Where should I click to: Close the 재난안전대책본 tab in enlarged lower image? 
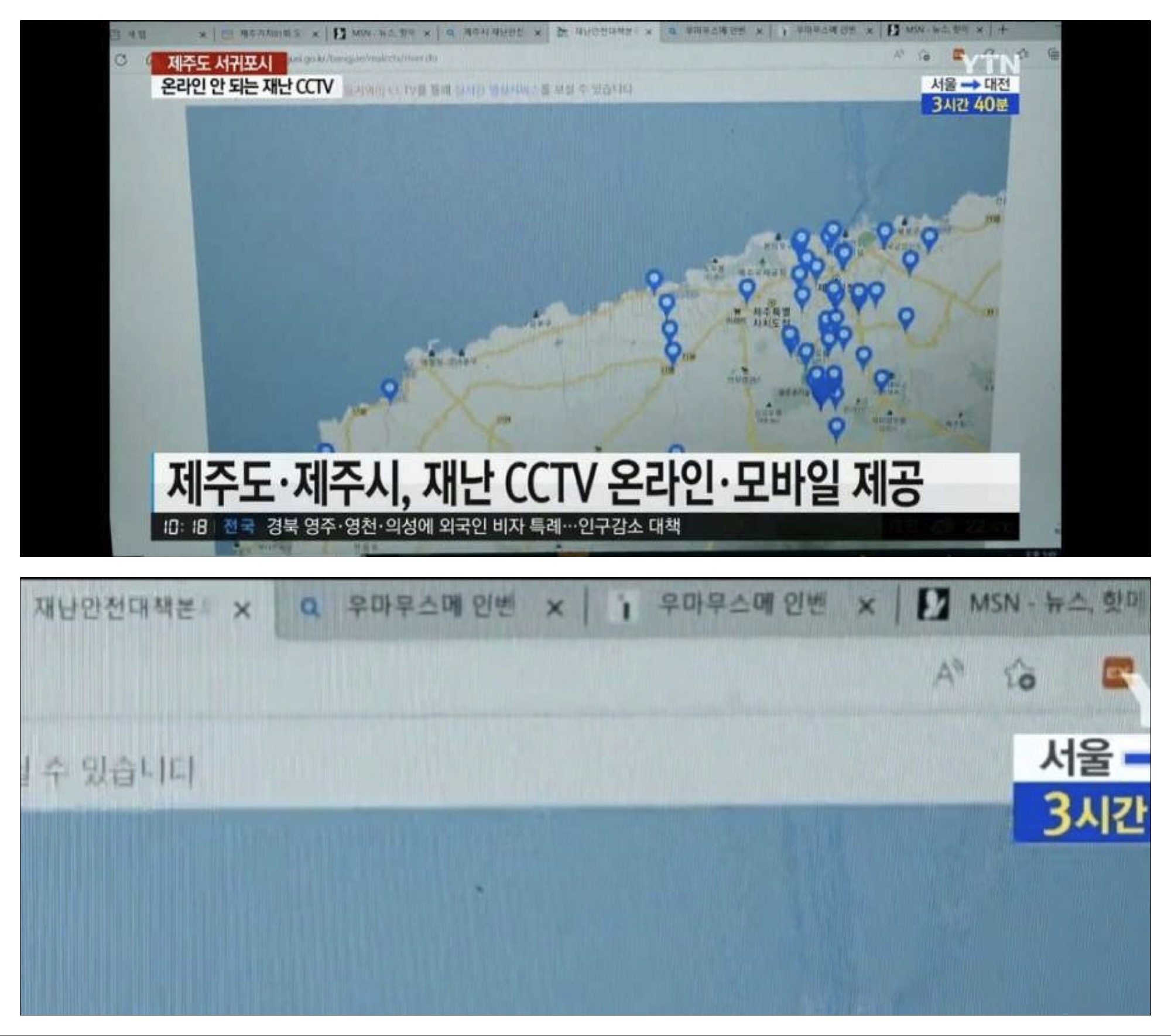[x=242, y=610]
